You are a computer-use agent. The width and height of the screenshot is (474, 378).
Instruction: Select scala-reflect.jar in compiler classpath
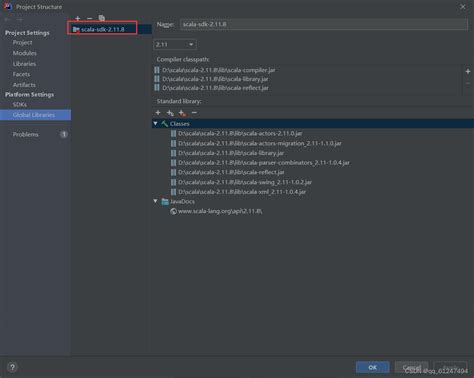tap(215, 88)
